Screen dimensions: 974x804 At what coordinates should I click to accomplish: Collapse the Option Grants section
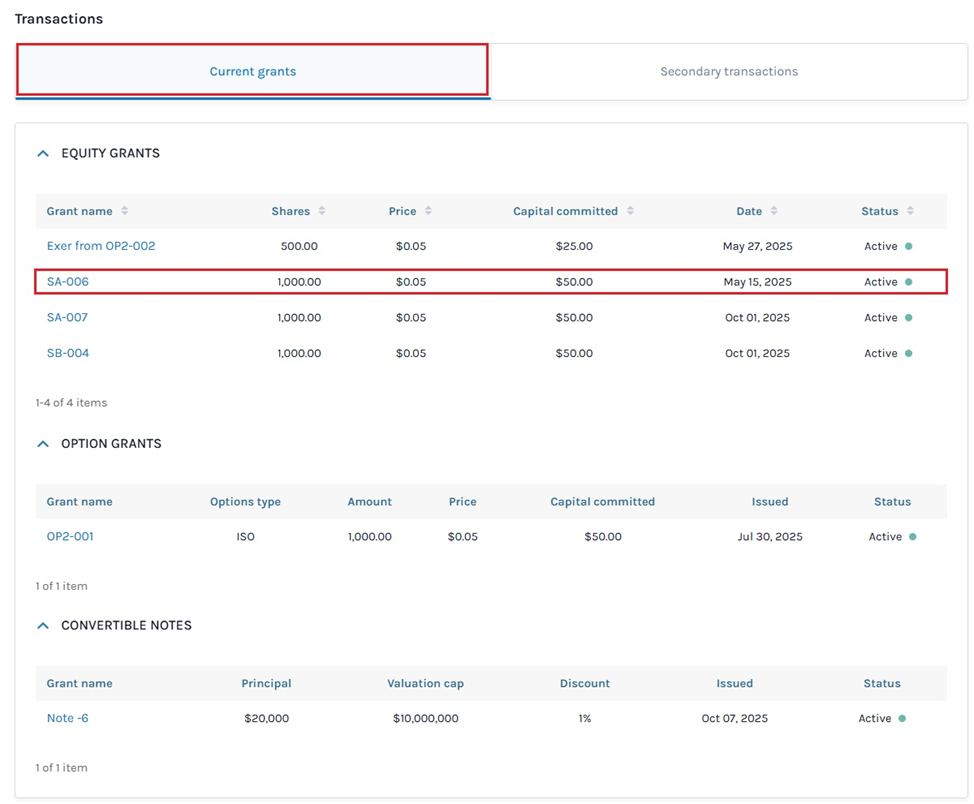coord(43,444)
